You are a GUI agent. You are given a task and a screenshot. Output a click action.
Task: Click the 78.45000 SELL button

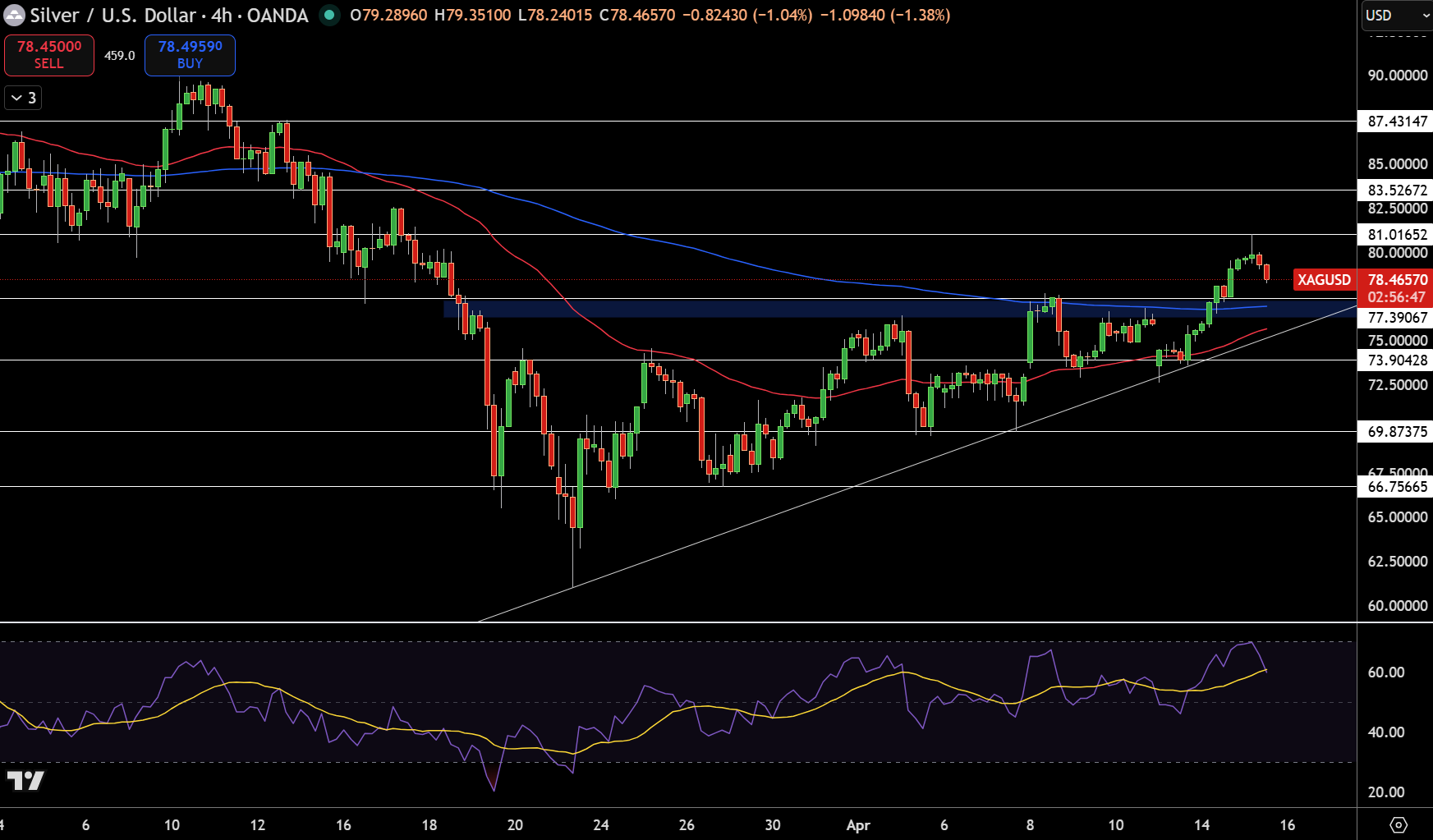(49, 55)
